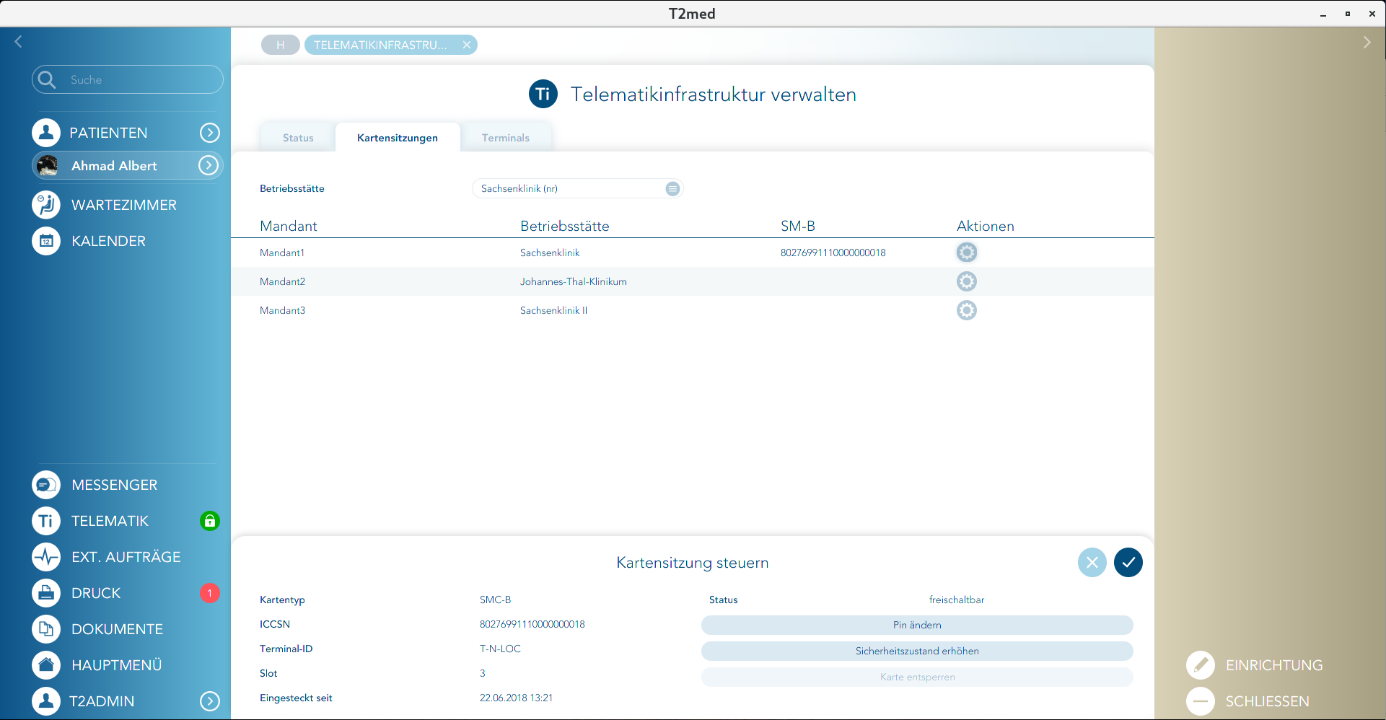Click the red Druck notification badge

[x=209, y=593]
